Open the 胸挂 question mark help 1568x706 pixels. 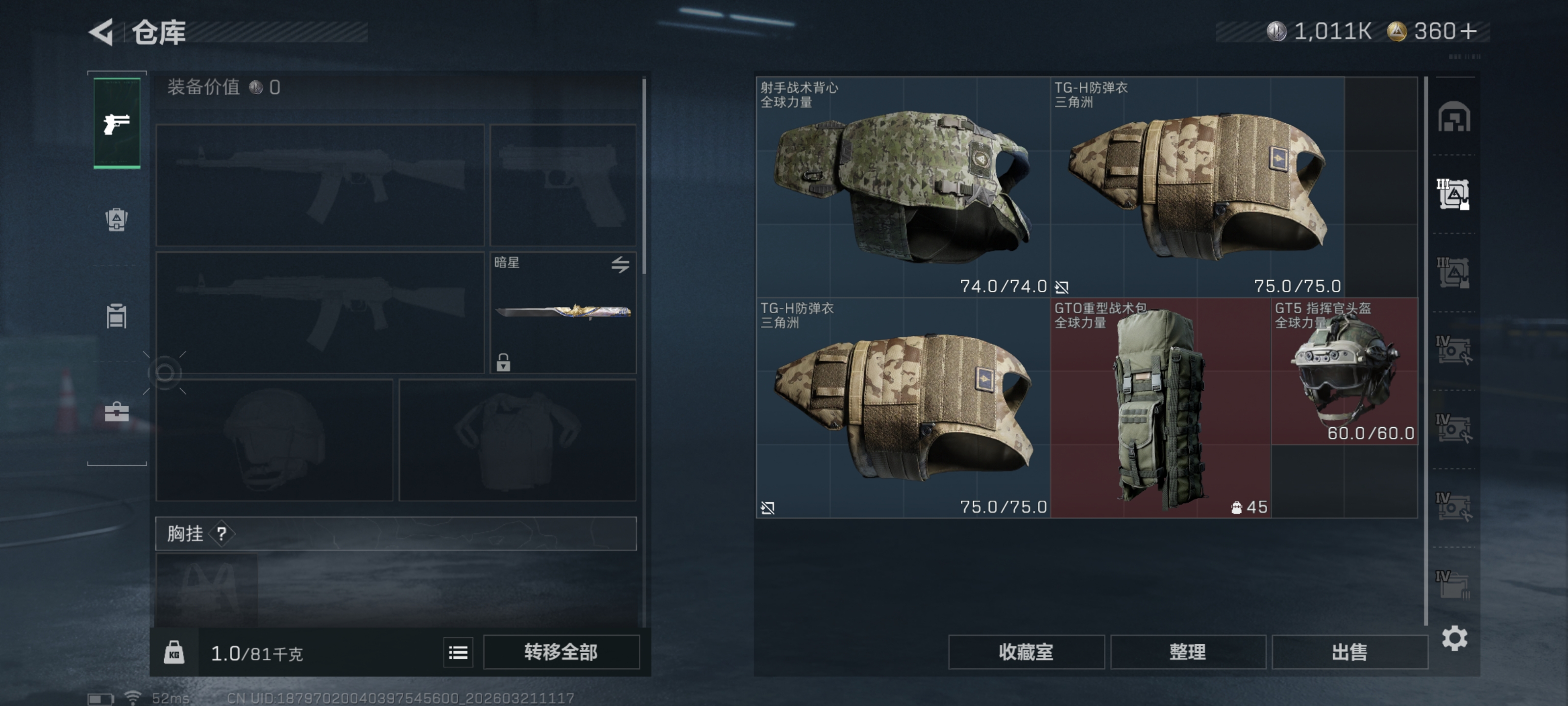tap(221, 534)
